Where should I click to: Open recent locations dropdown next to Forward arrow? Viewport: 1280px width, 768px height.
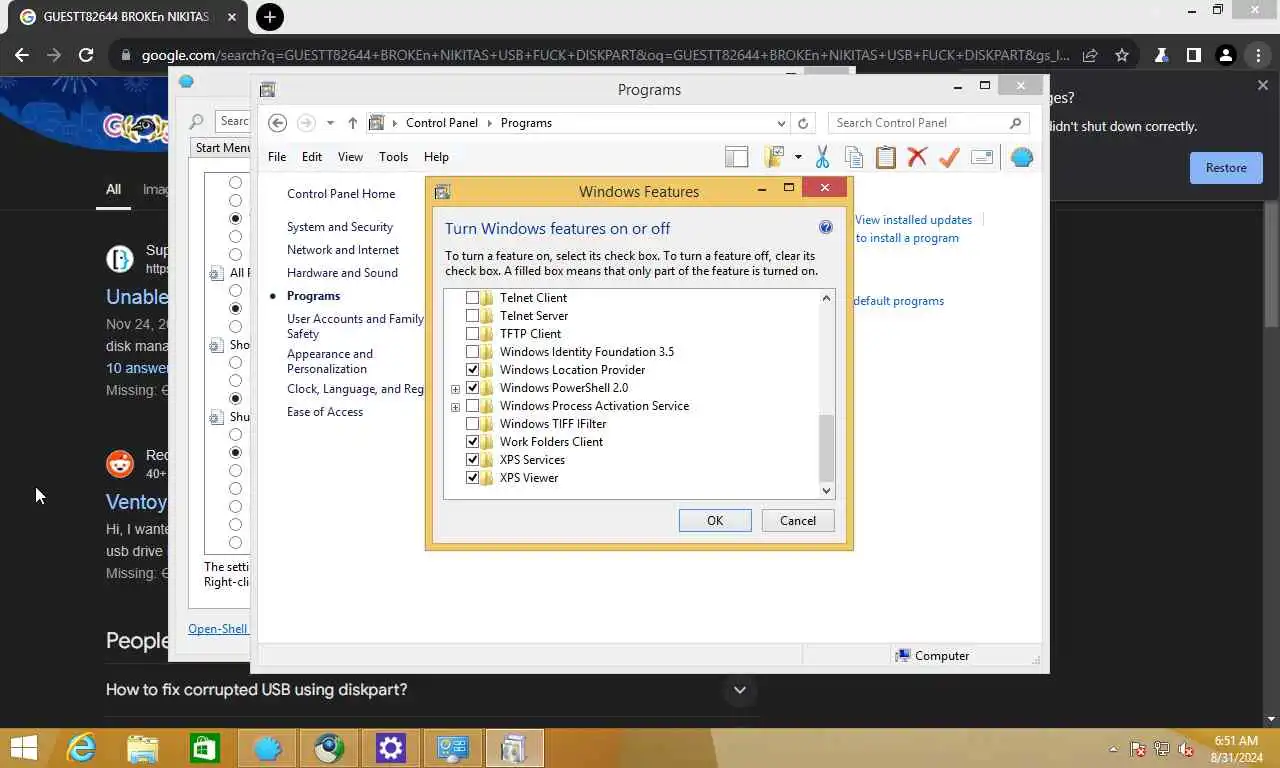[330, 123]
